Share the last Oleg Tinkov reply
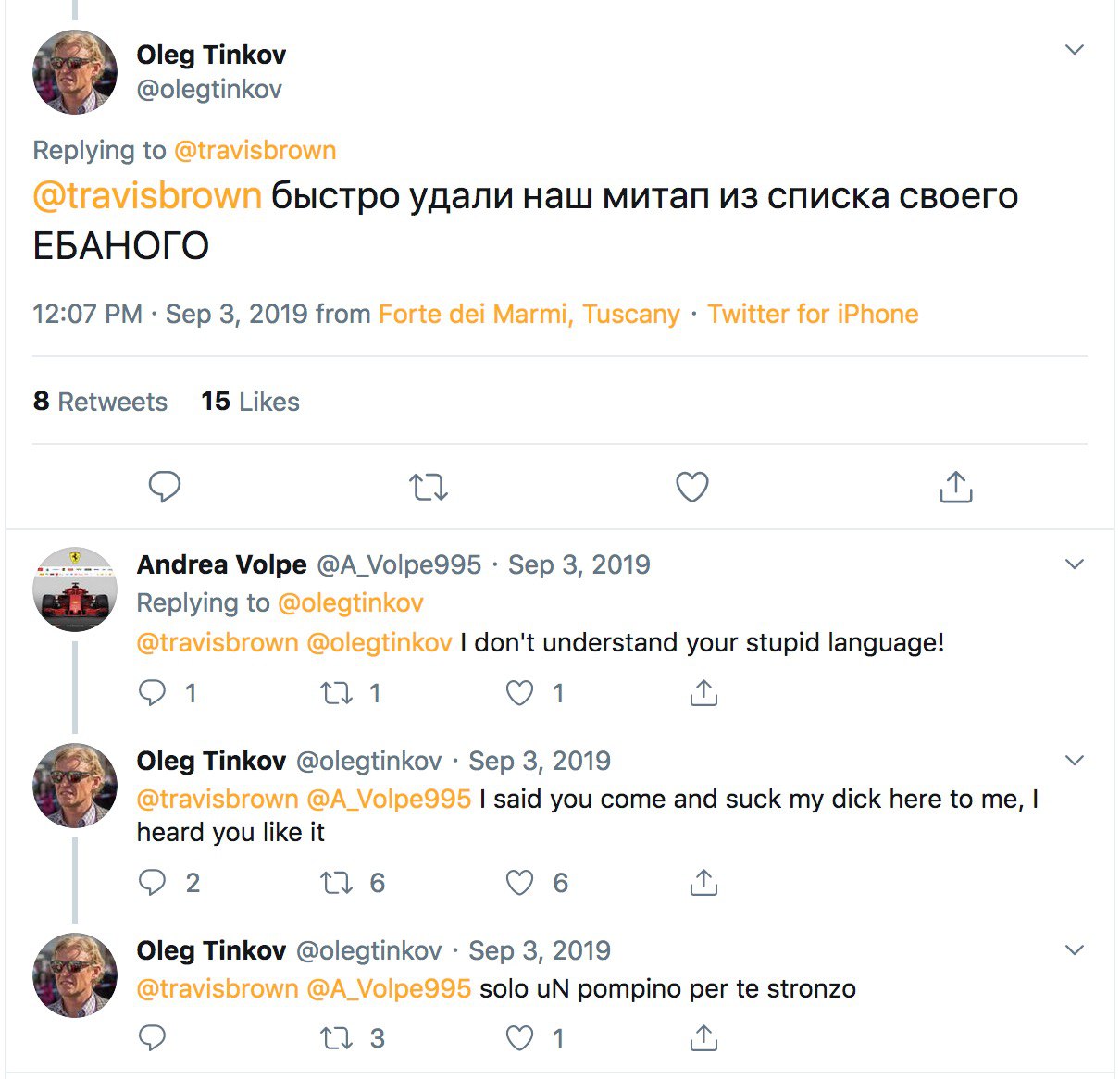The height and width of the screenshot is (1079, 1120). tap(703, 1038)
